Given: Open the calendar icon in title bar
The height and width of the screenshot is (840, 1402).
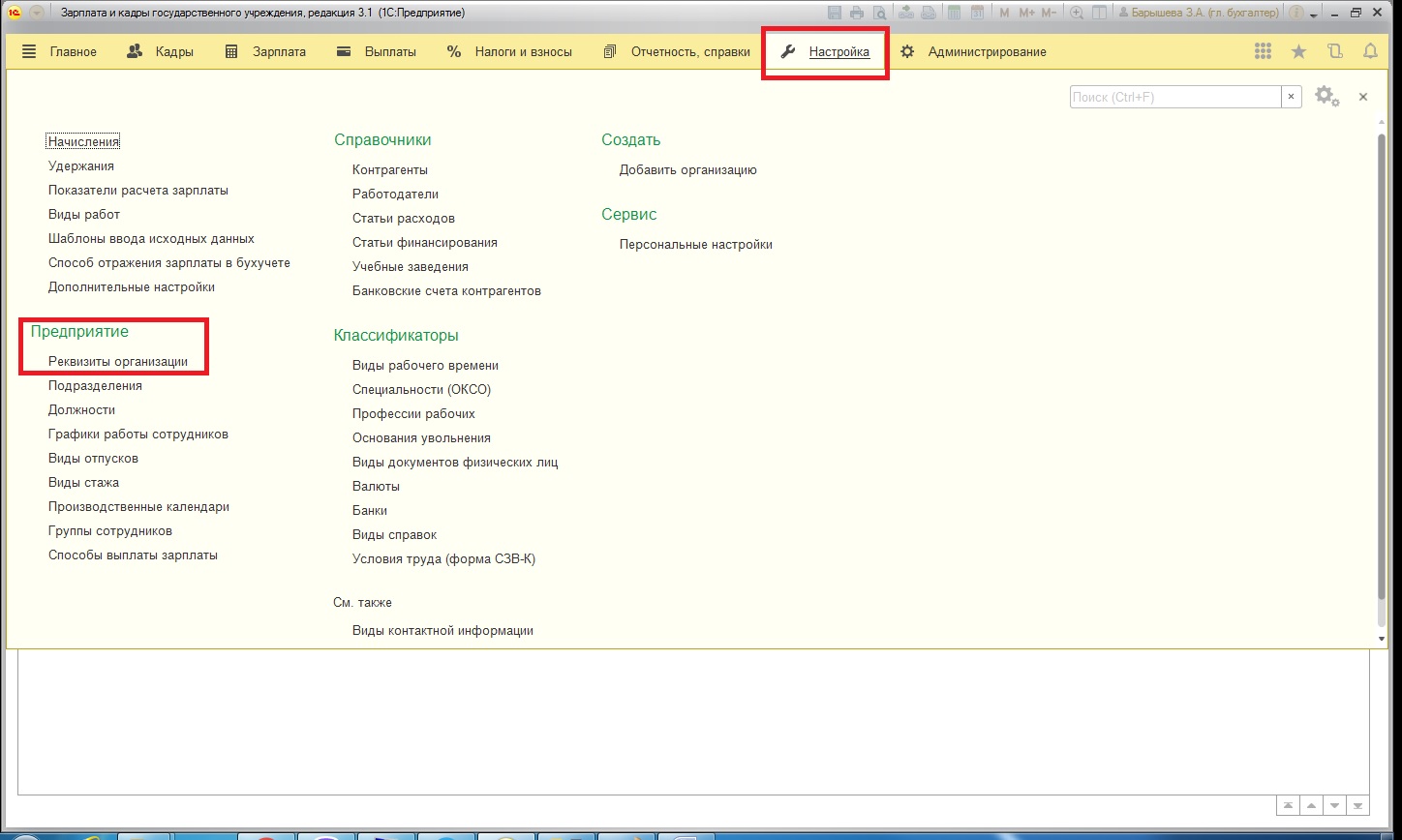Looking at the screenshot, I should tap(977, 14).
